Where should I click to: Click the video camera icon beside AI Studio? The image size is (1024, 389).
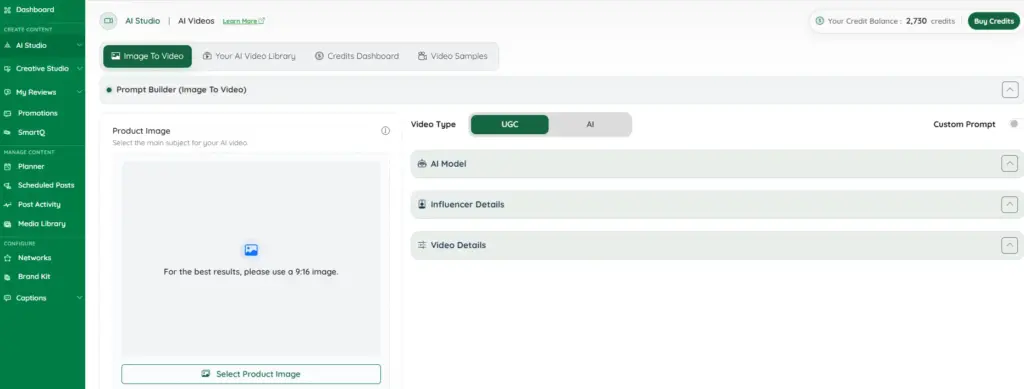(x=108, y=21)
